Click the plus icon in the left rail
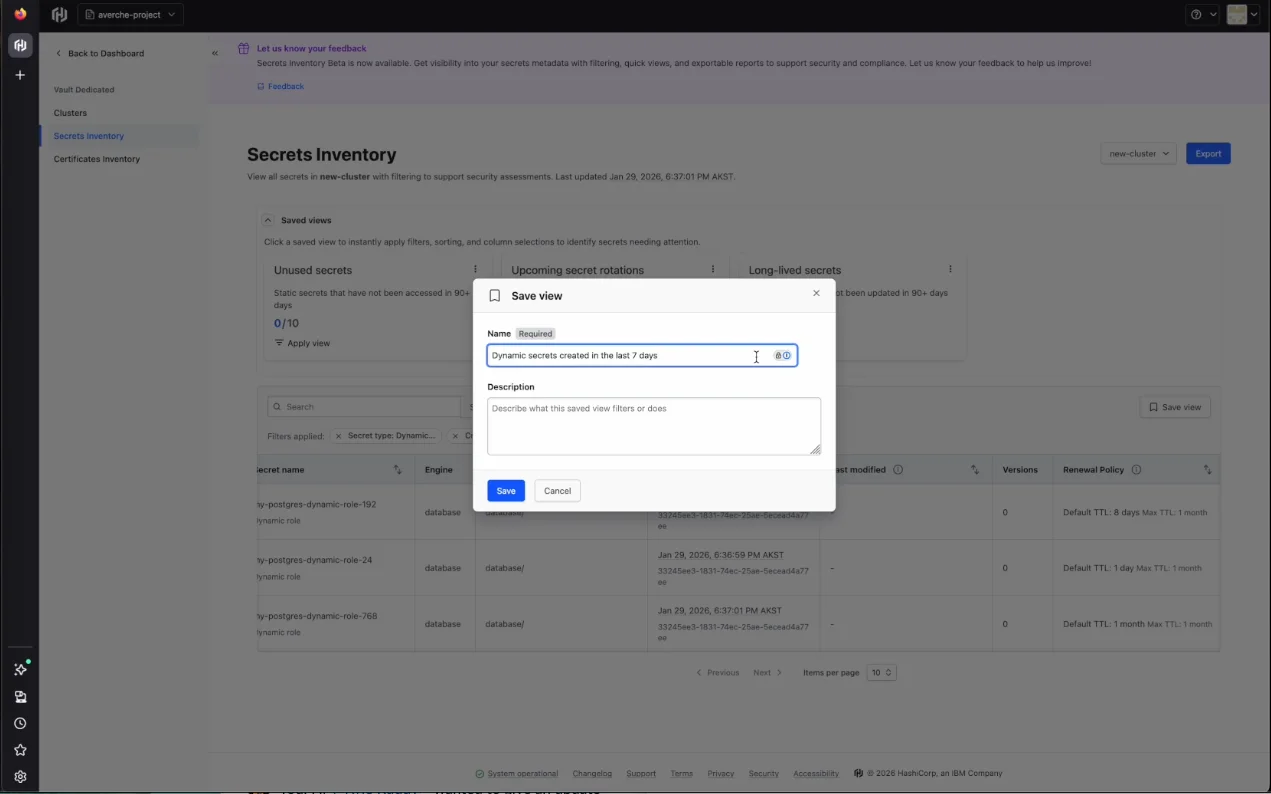Viewport: 1271px width, 794px height. tap(20, 75)
